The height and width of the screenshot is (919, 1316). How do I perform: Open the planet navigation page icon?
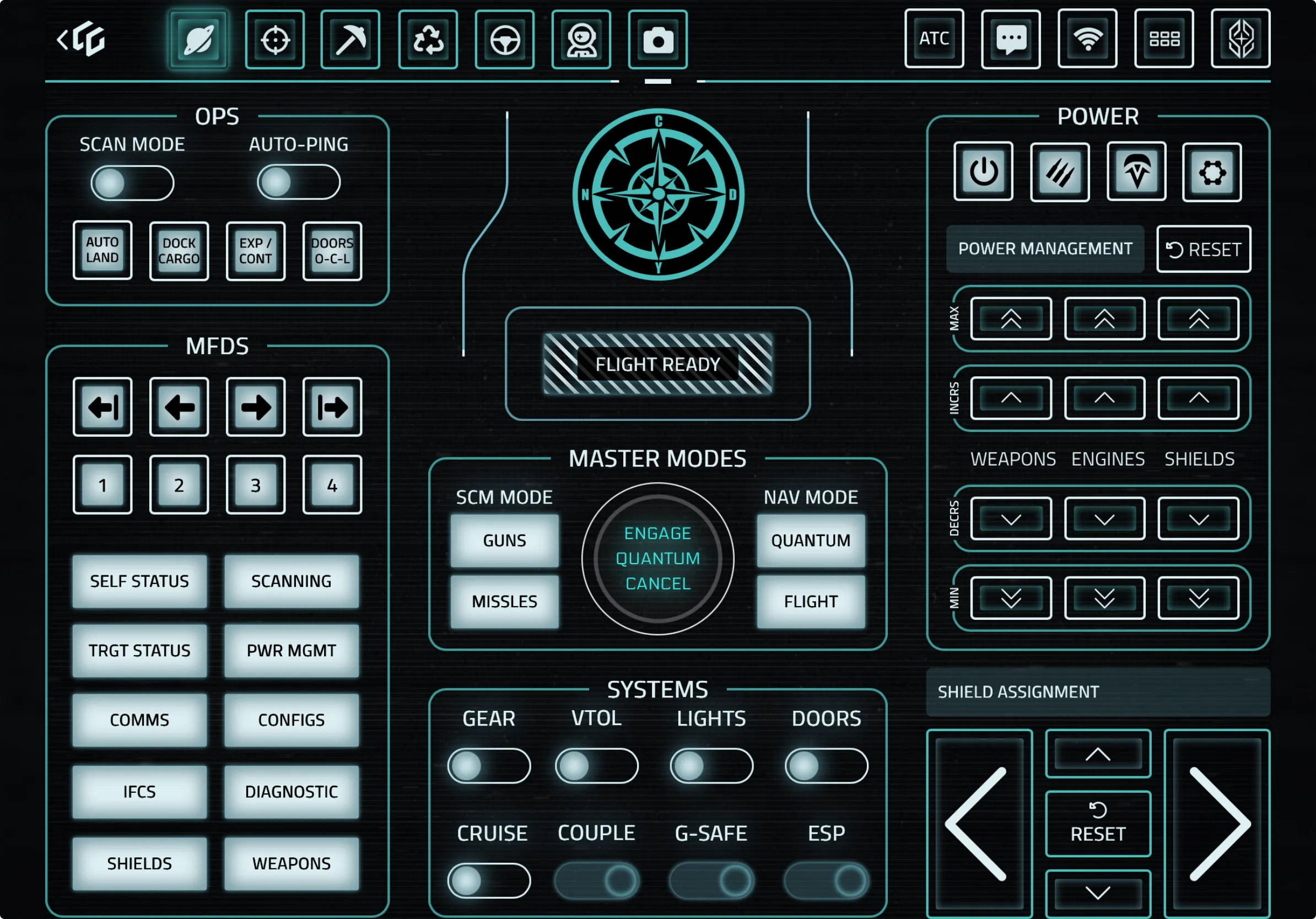pos(198,40)
